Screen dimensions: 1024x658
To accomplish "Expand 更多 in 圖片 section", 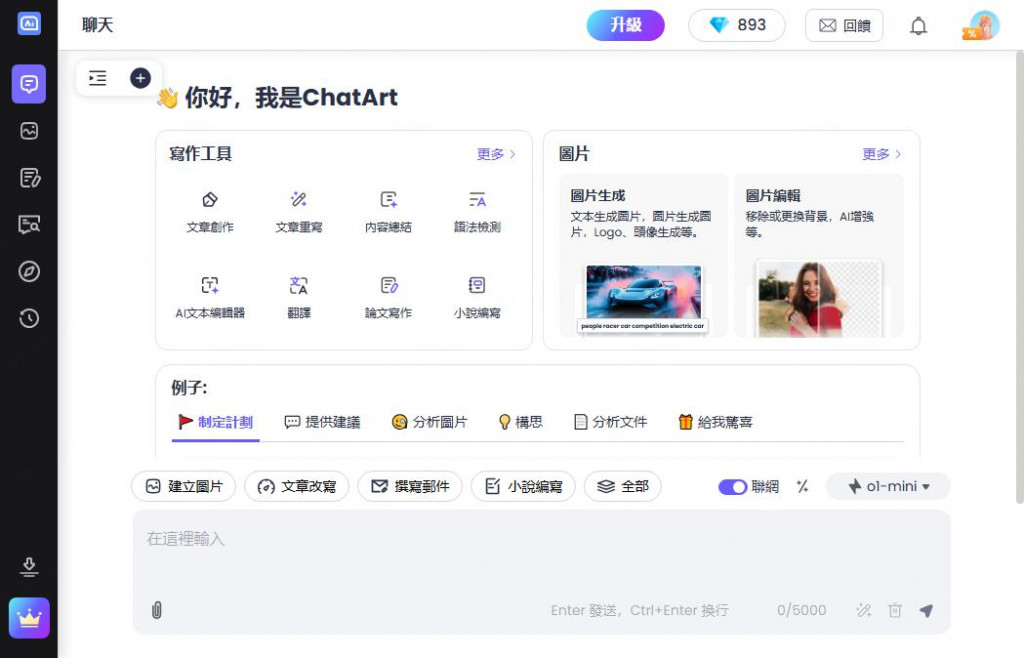I will [x=882, y=154].
